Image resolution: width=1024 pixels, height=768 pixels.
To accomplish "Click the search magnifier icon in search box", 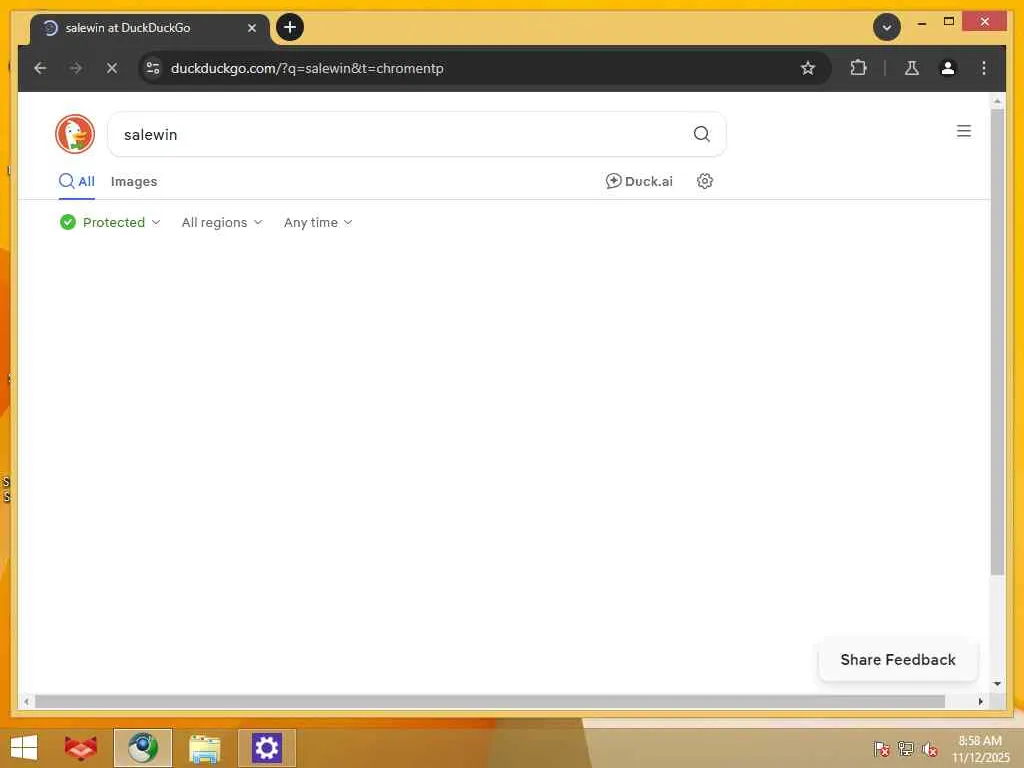I will (x=701, y=134).
